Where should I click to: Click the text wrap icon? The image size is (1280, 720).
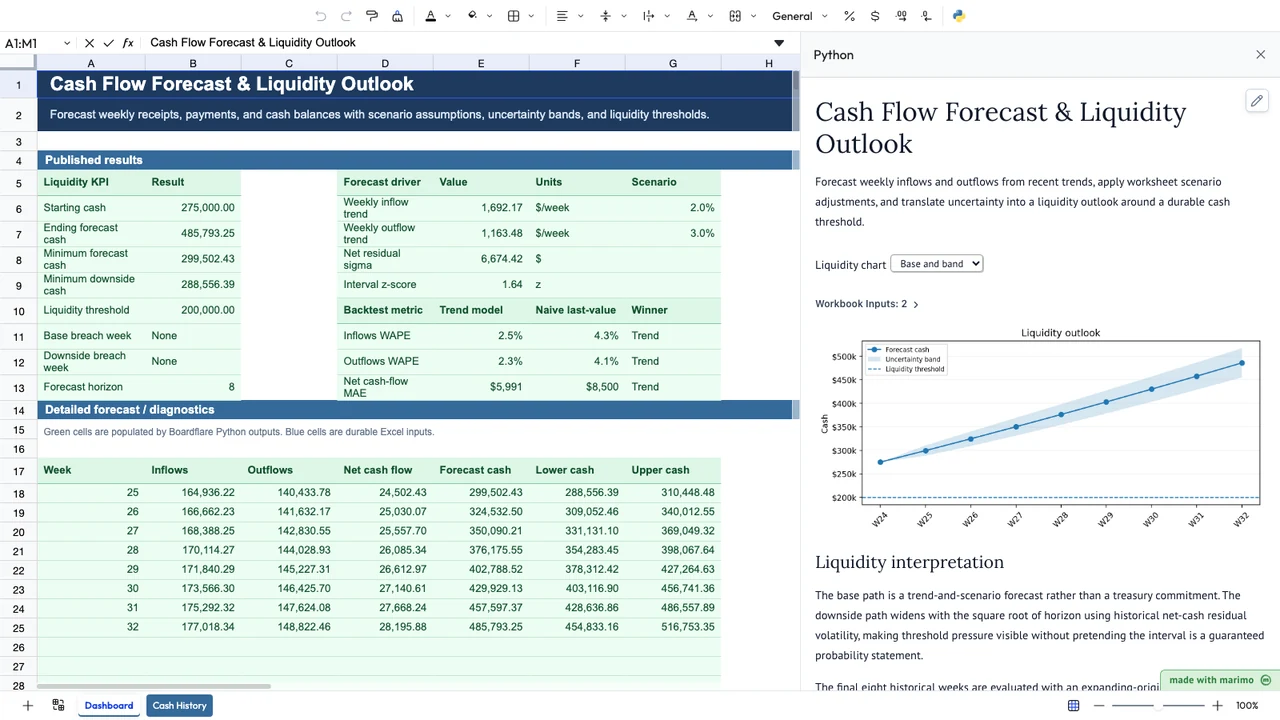click(x=648, y=16)
